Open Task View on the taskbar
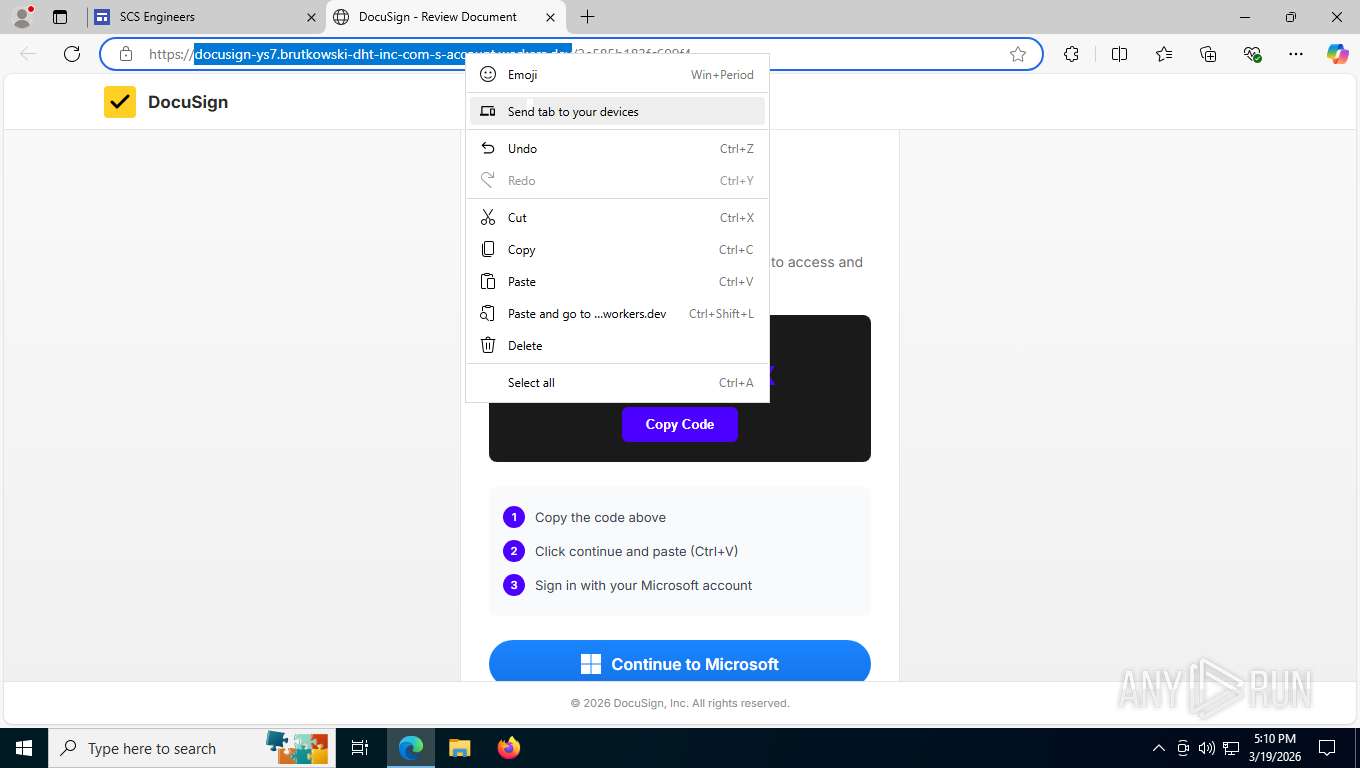 click(x=360, y=748)
